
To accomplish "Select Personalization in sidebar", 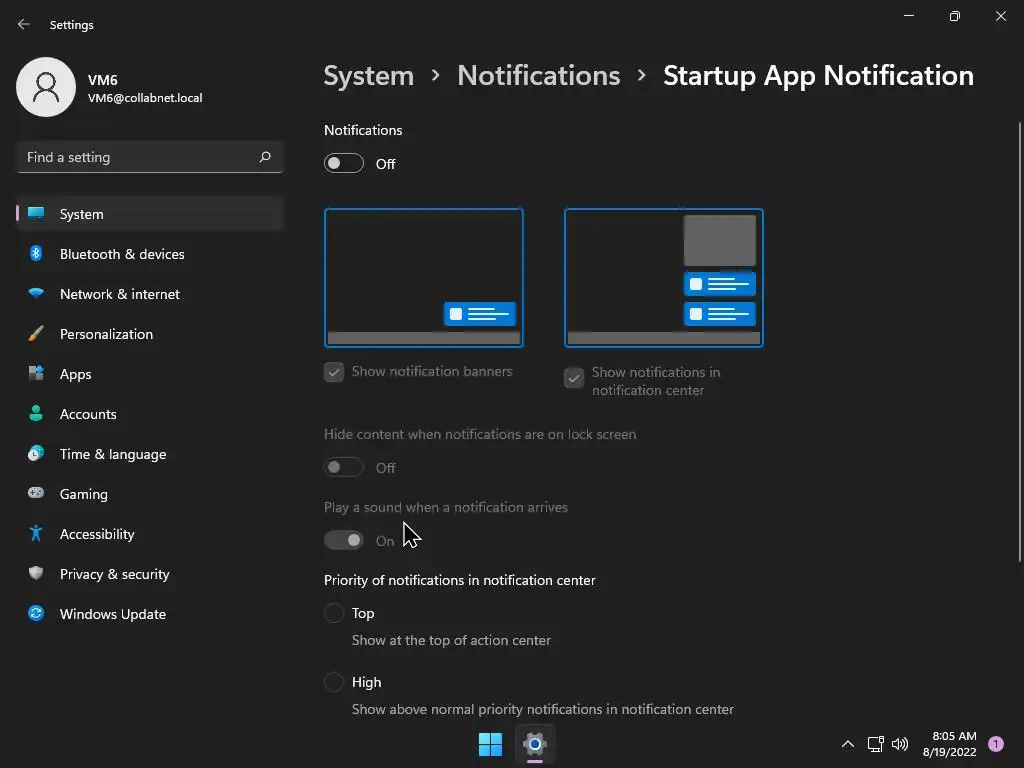I will [x=106, y=334].
